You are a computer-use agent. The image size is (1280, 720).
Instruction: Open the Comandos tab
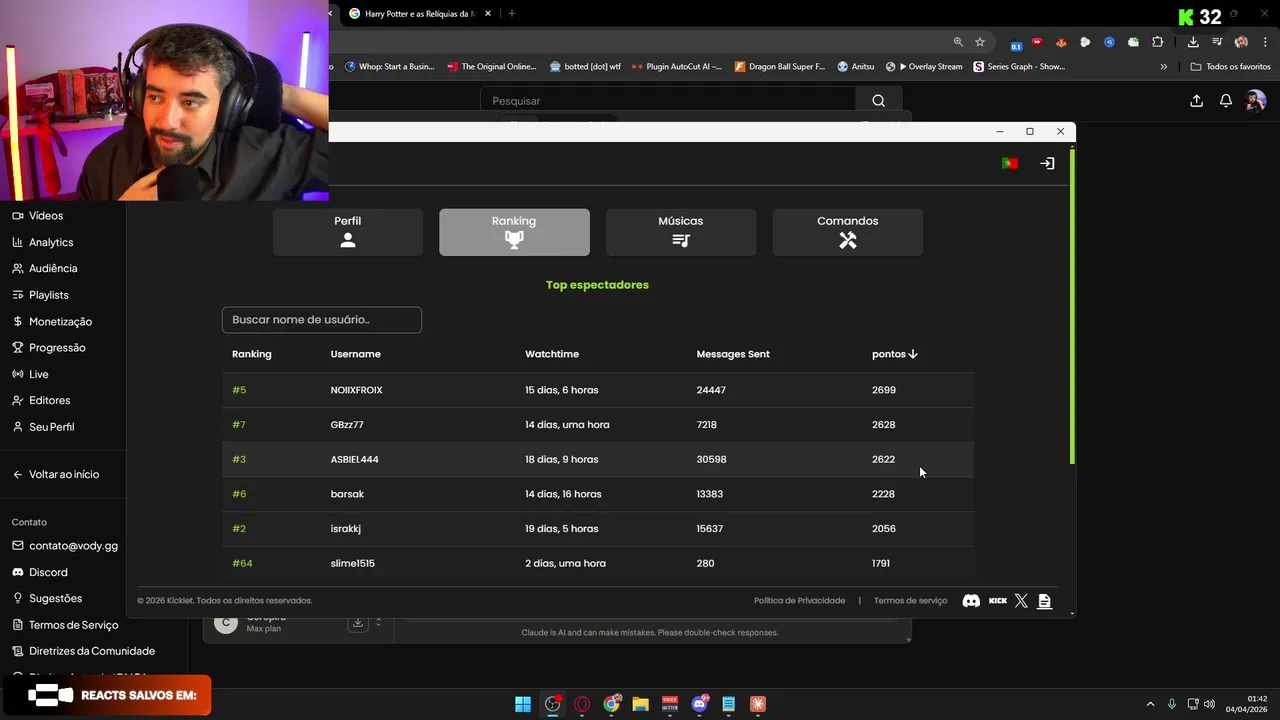(848, 232)
